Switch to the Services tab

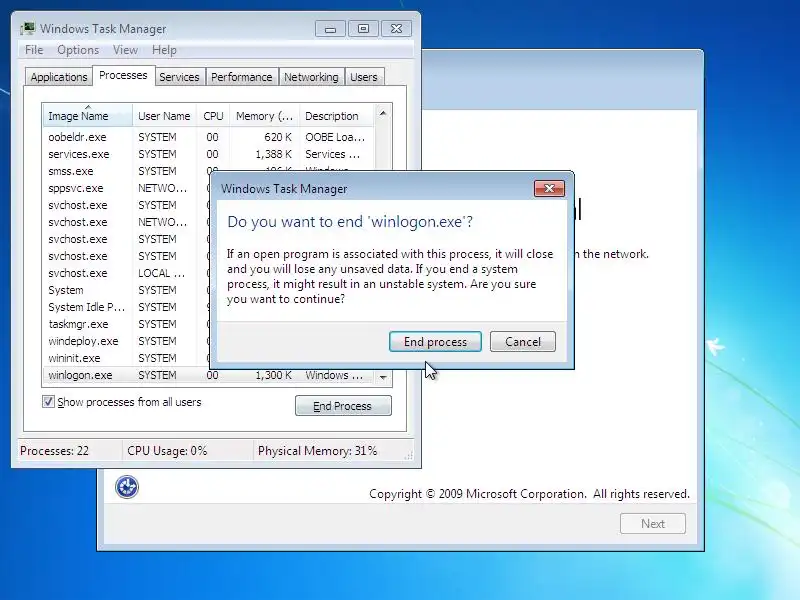(x=180, y=77)
